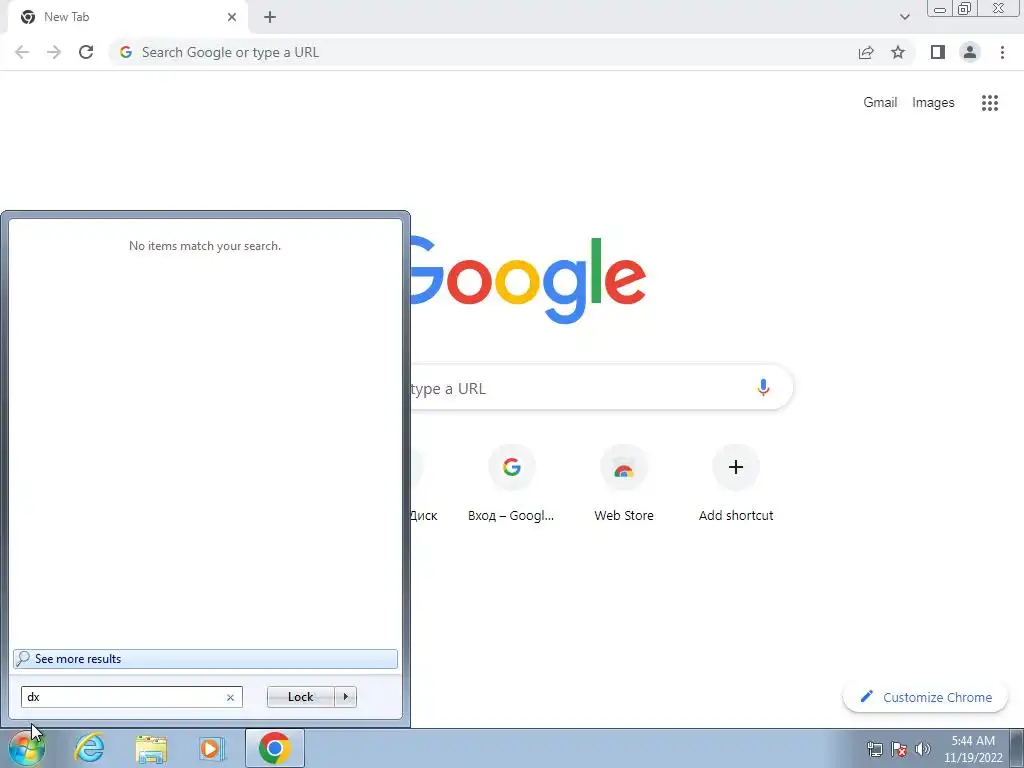Open the Вход – Google shortcut

tap(511, 484)
